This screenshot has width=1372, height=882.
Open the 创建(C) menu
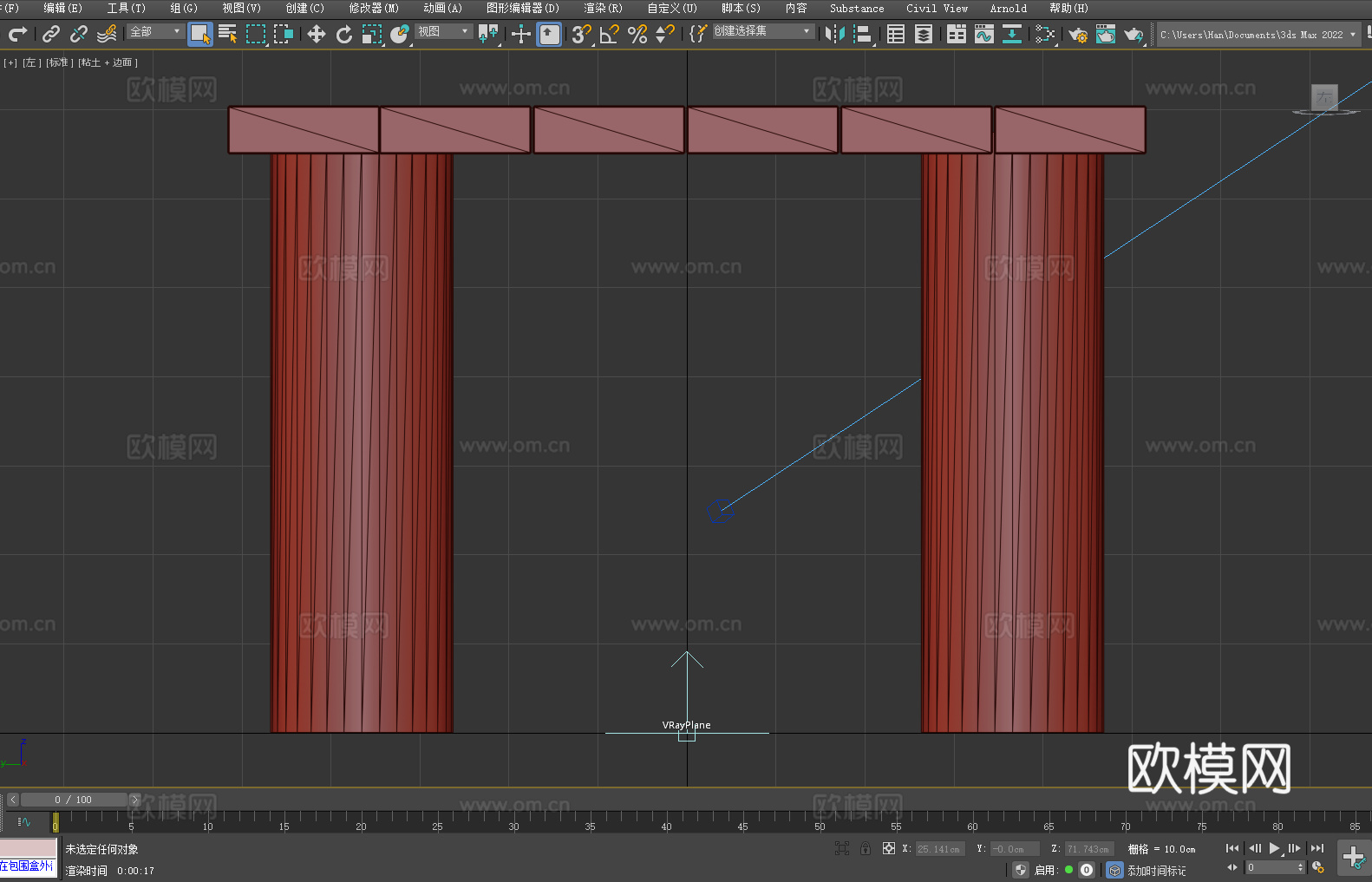click(x=304, y=8)
